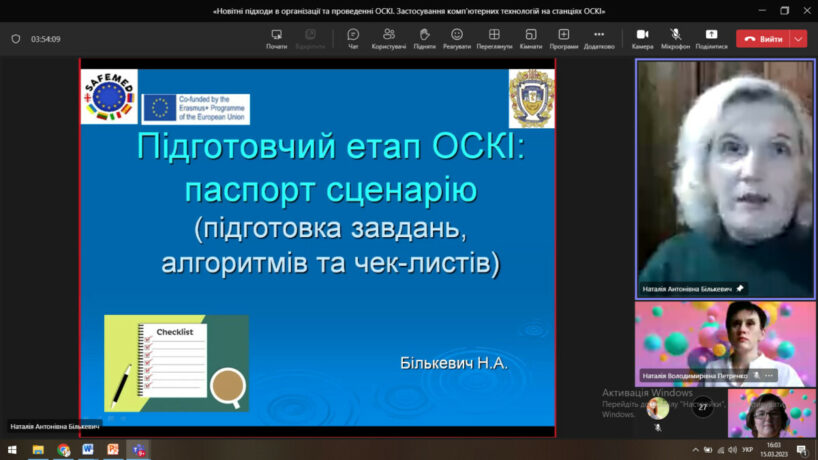This screenshot has height=460, width=818.
Task: Leave the meeting with the Вийти button
Action: point(764,39)
